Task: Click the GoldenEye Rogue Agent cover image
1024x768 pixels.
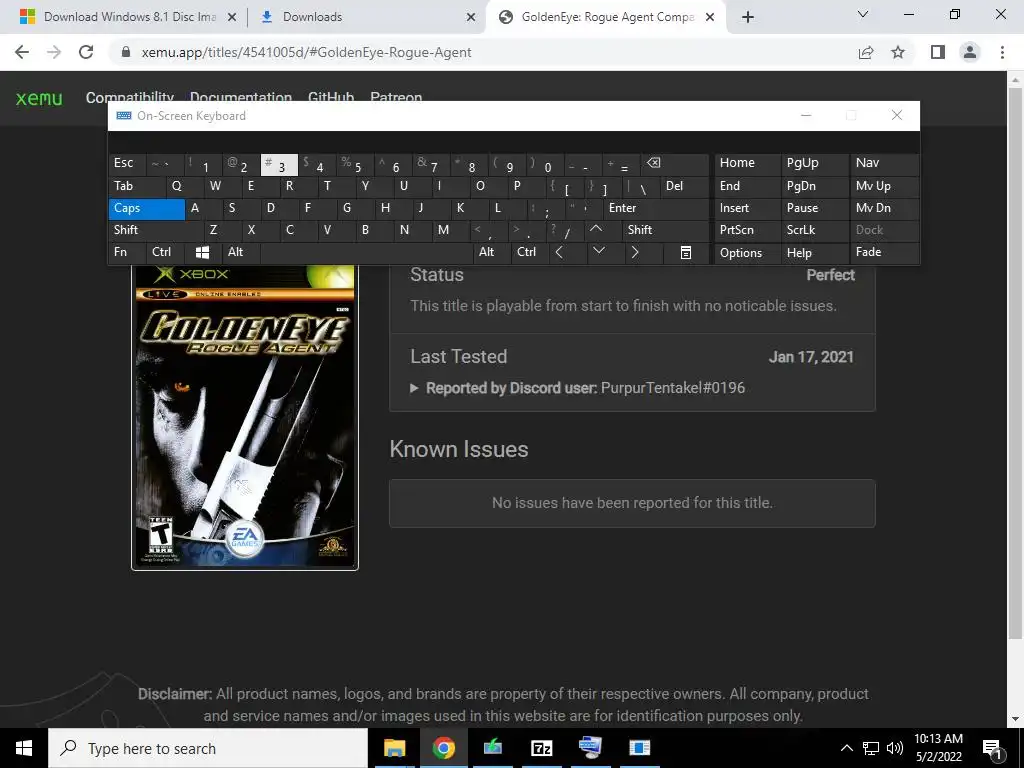Action: (245, 417)
